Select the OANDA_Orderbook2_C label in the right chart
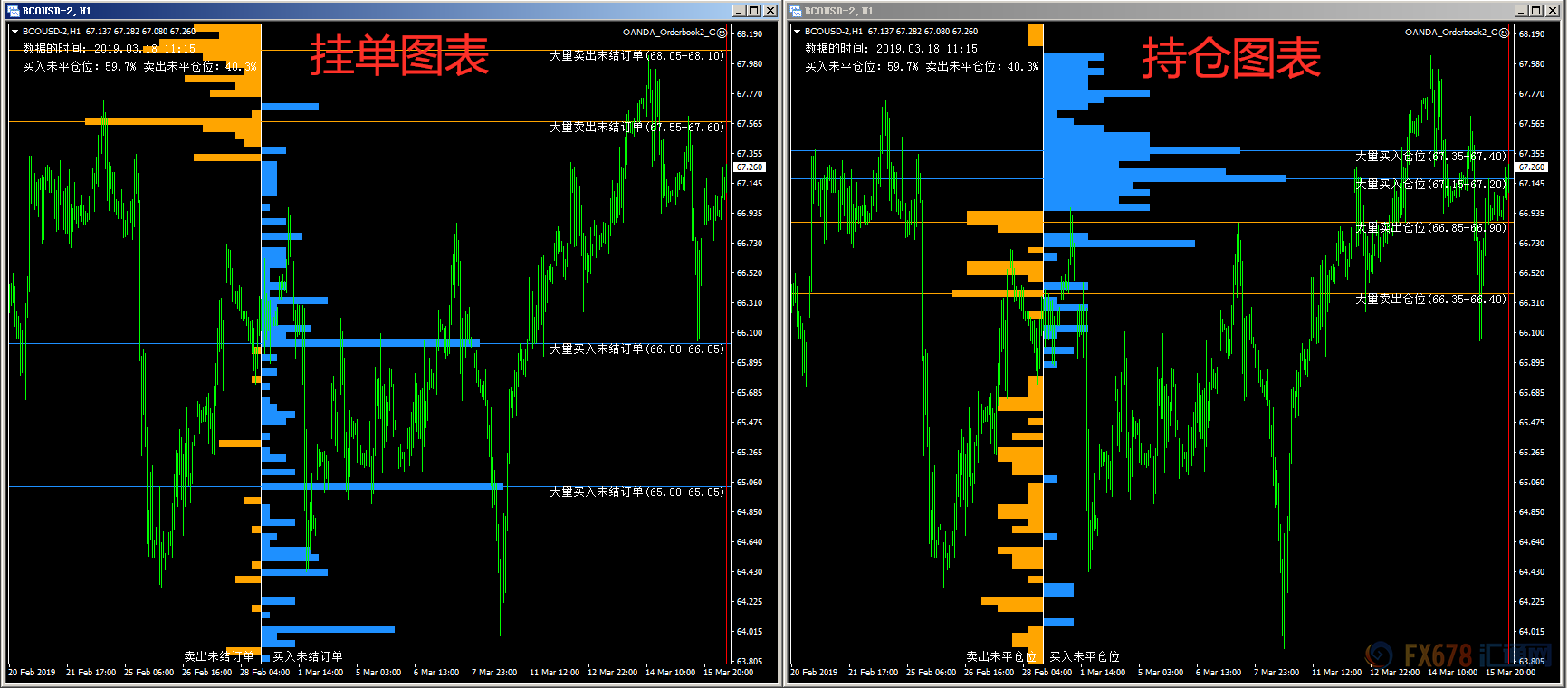Viewport: 1568px width, 688px height. [1451, 33]
